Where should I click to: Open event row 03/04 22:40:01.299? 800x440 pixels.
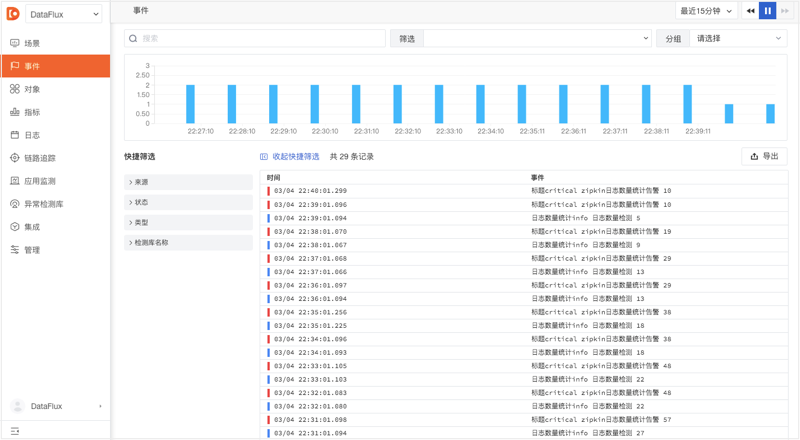click(524, 191)
